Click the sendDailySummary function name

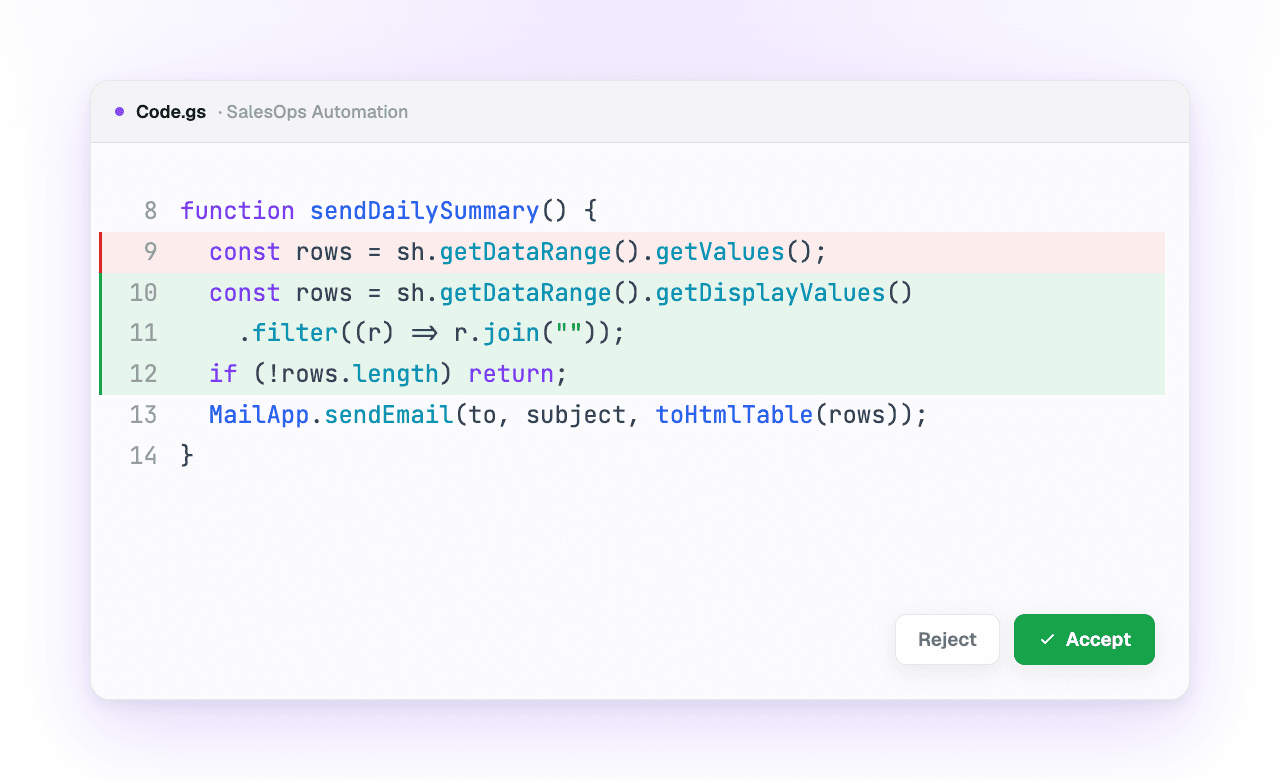(425, 211)
